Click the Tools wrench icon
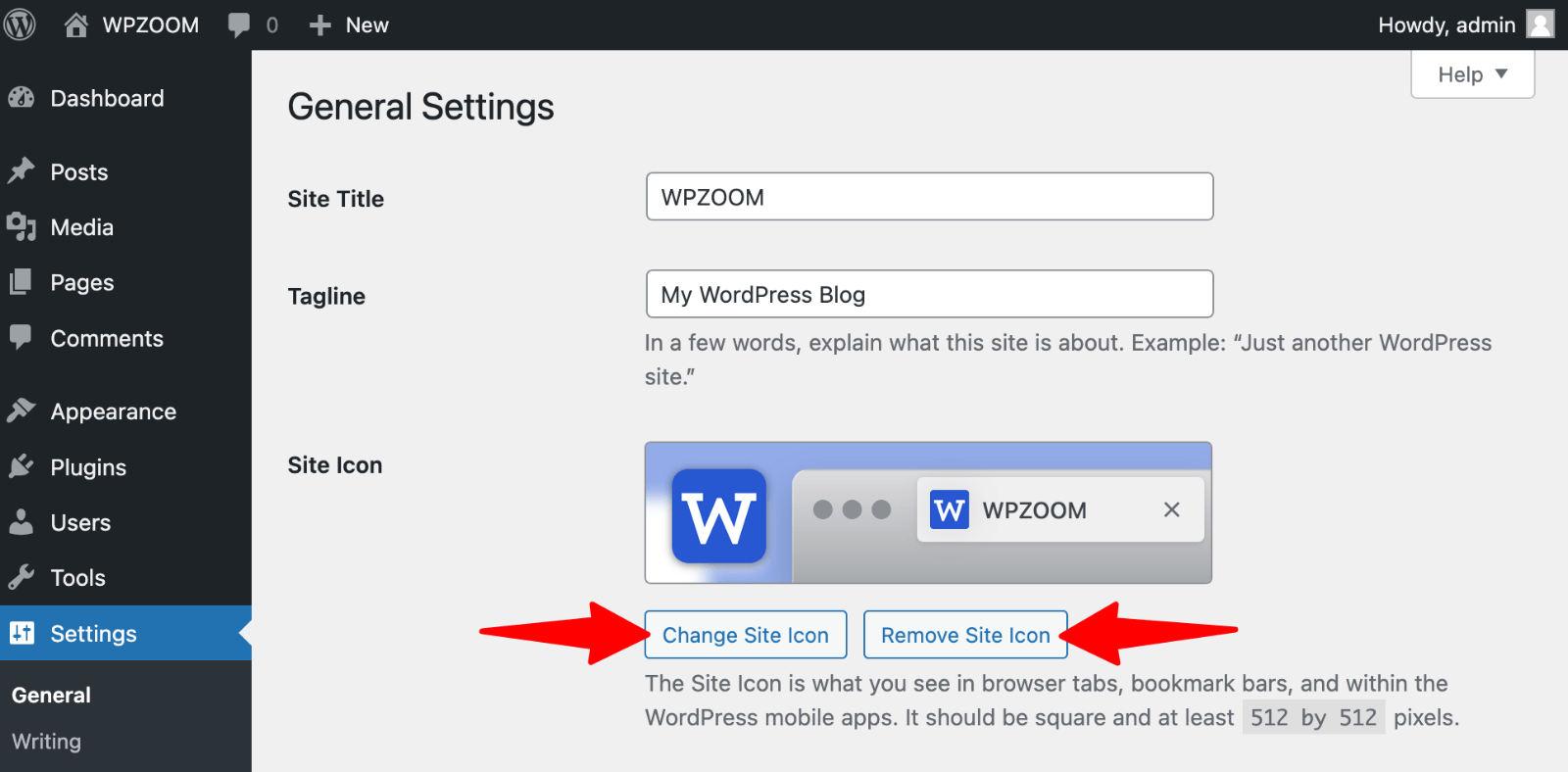The image size is (1568, 772). pyautogui.click(x=22, y=578)
